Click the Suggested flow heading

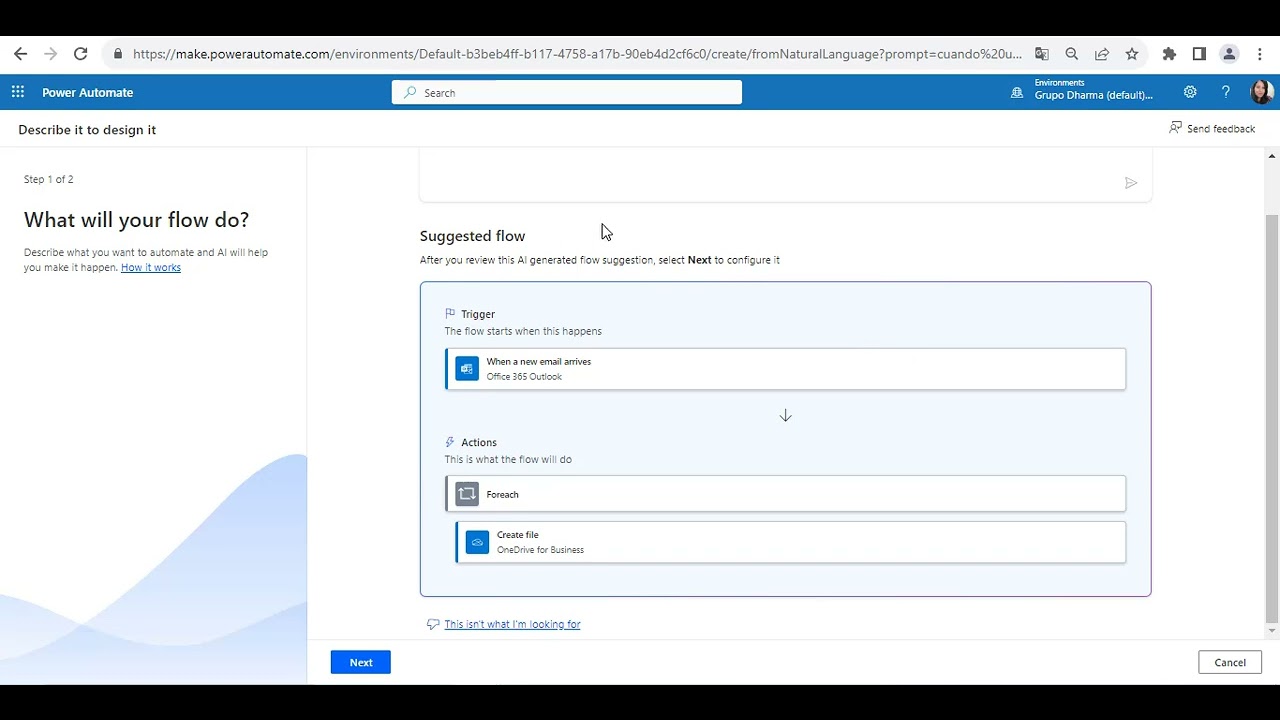[x=472, y=236]
